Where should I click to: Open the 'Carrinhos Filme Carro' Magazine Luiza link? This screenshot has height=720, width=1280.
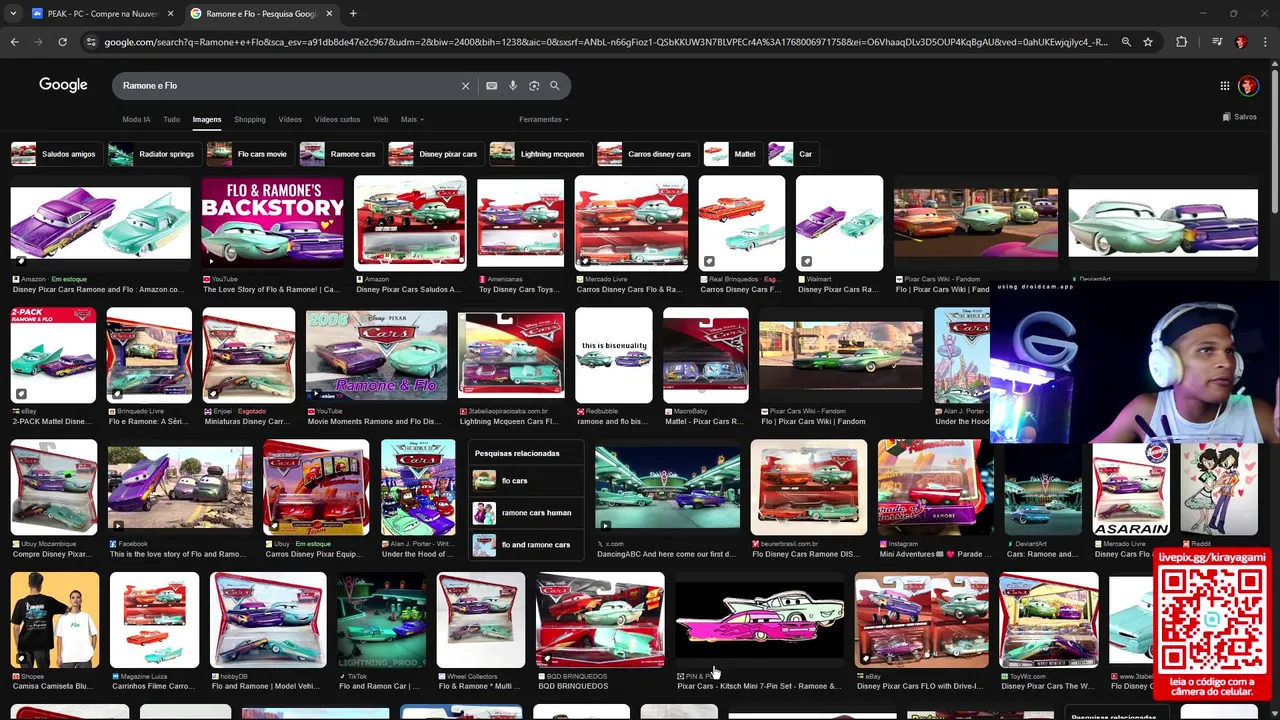(x=153, y=686)
